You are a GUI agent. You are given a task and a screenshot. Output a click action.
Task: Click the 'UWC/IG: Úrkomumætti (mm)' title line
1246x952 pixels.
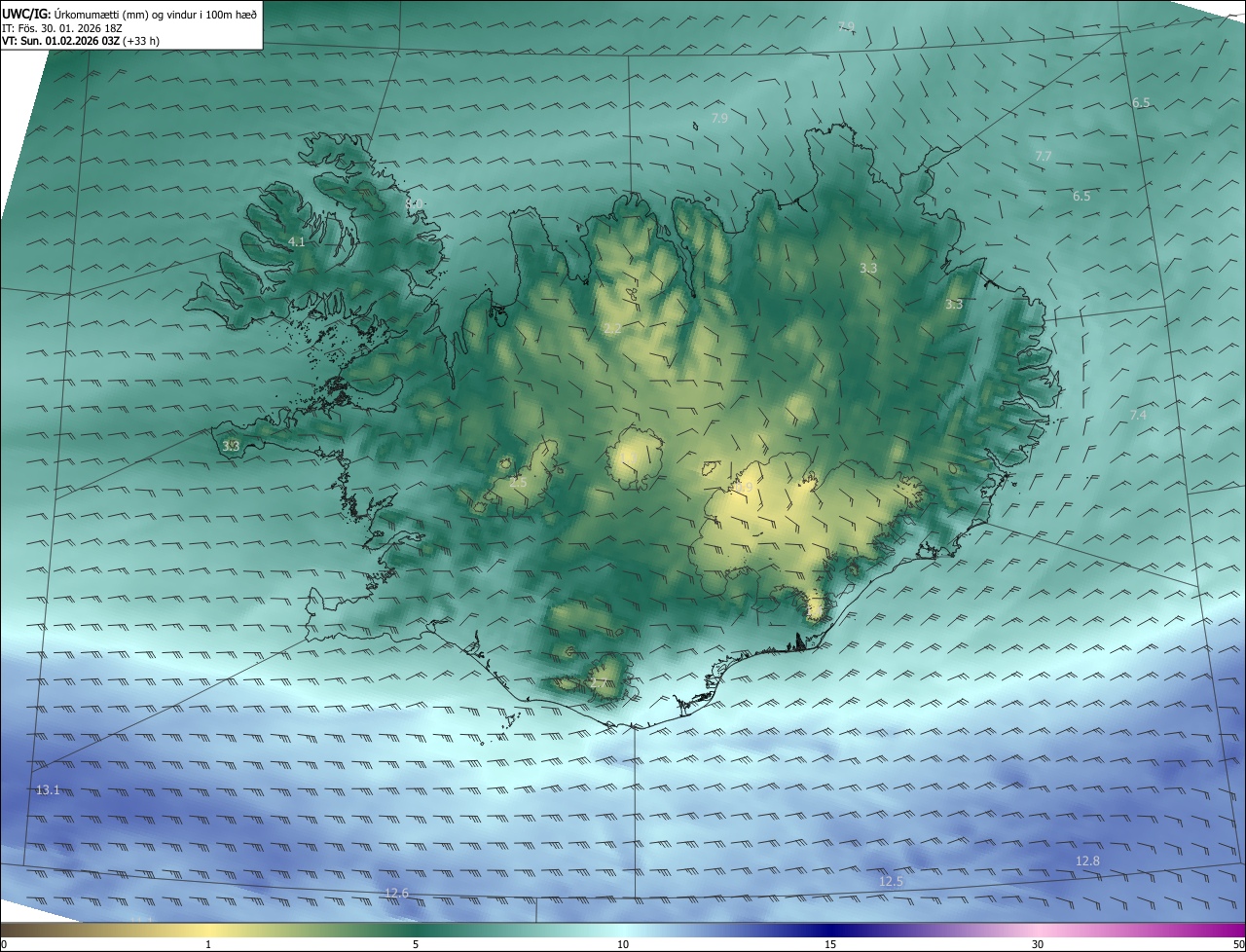click(129, 14)
